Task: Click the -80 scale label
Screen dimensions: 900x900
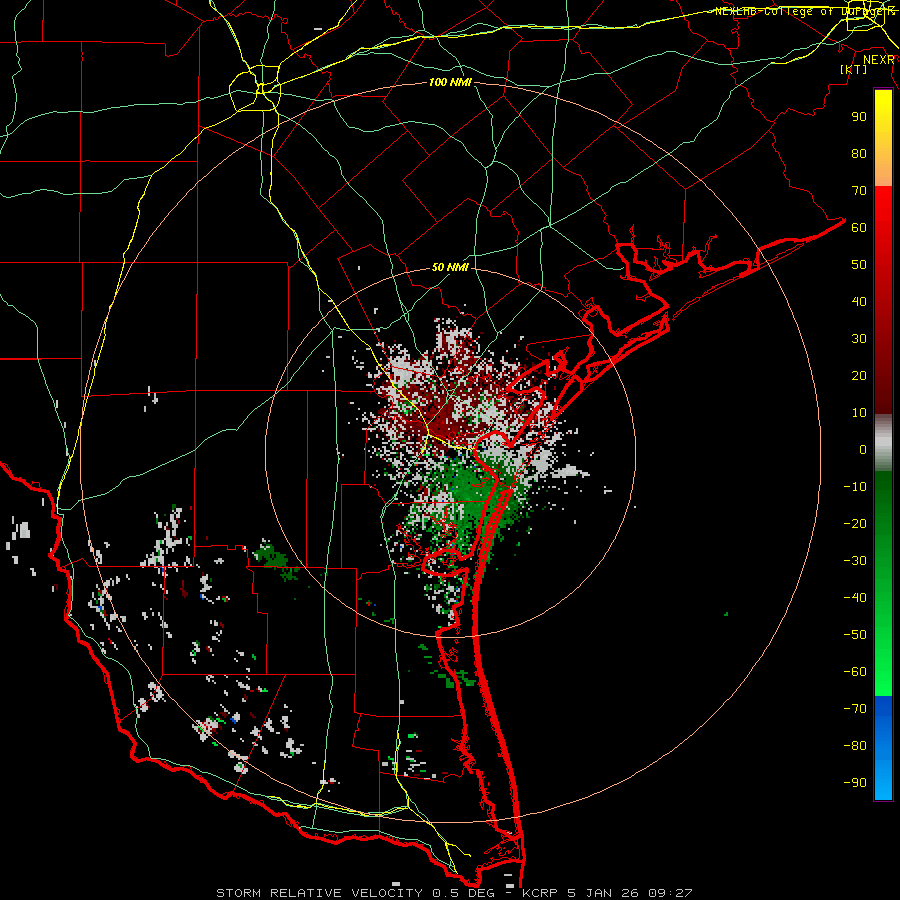Action: click(855, 746)
